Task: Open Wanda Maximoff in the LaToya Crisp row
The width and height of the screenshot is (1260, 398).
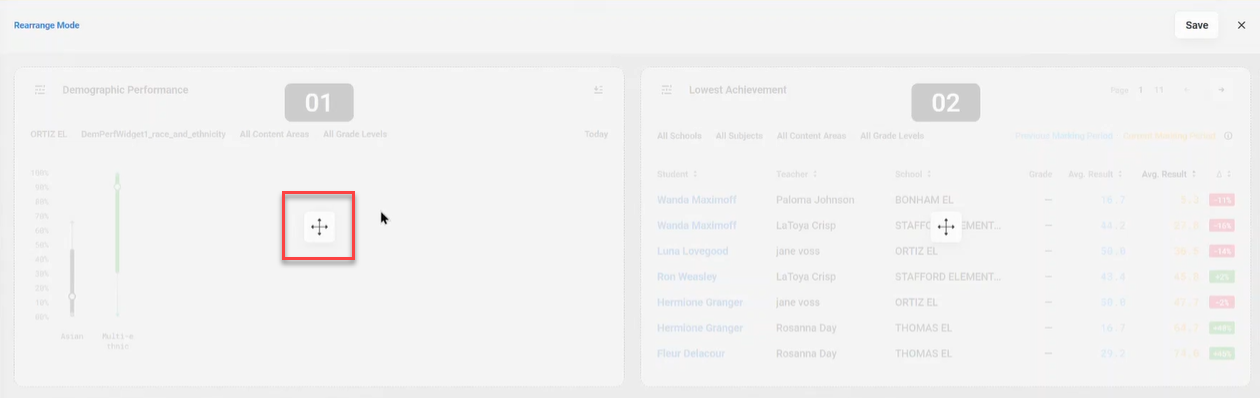Action: point(697,225)
